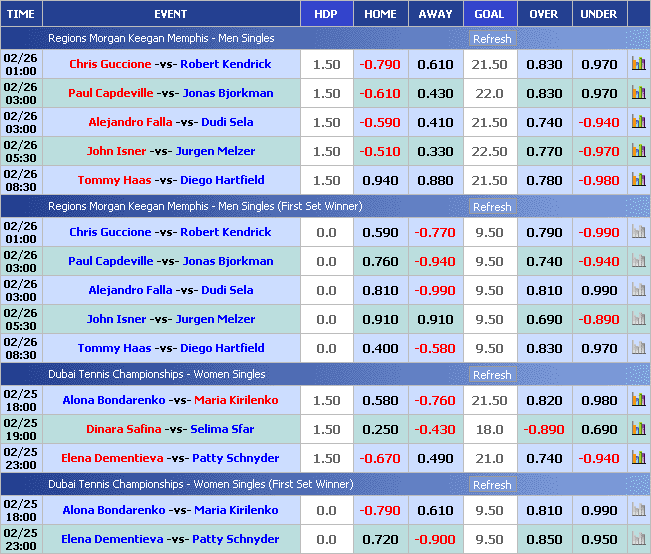Open chart icon for Capdeville-Bjorkman Men Singles row

(x=638, y=93)
